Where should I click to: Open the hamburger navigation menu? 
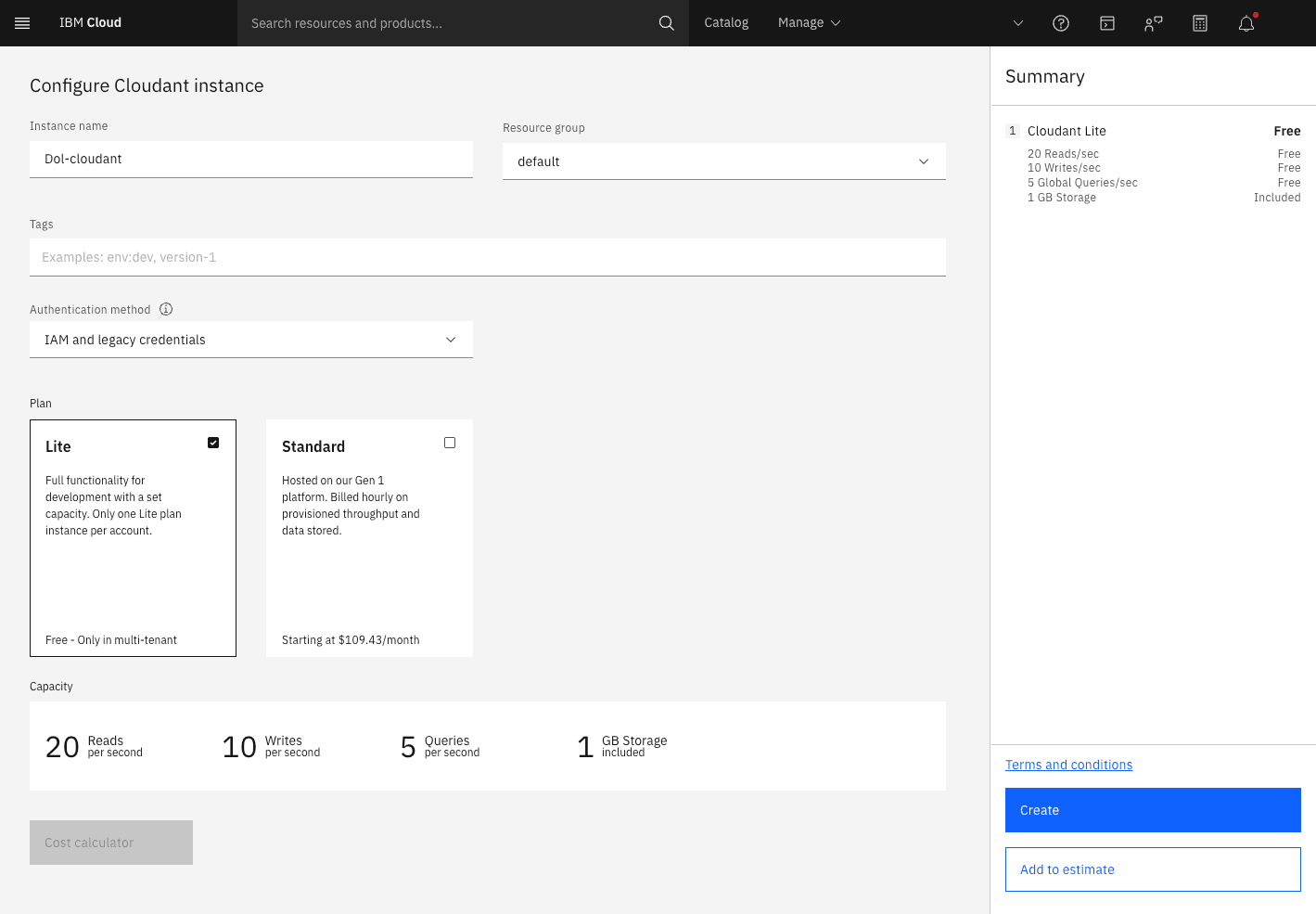pos(22,23)
